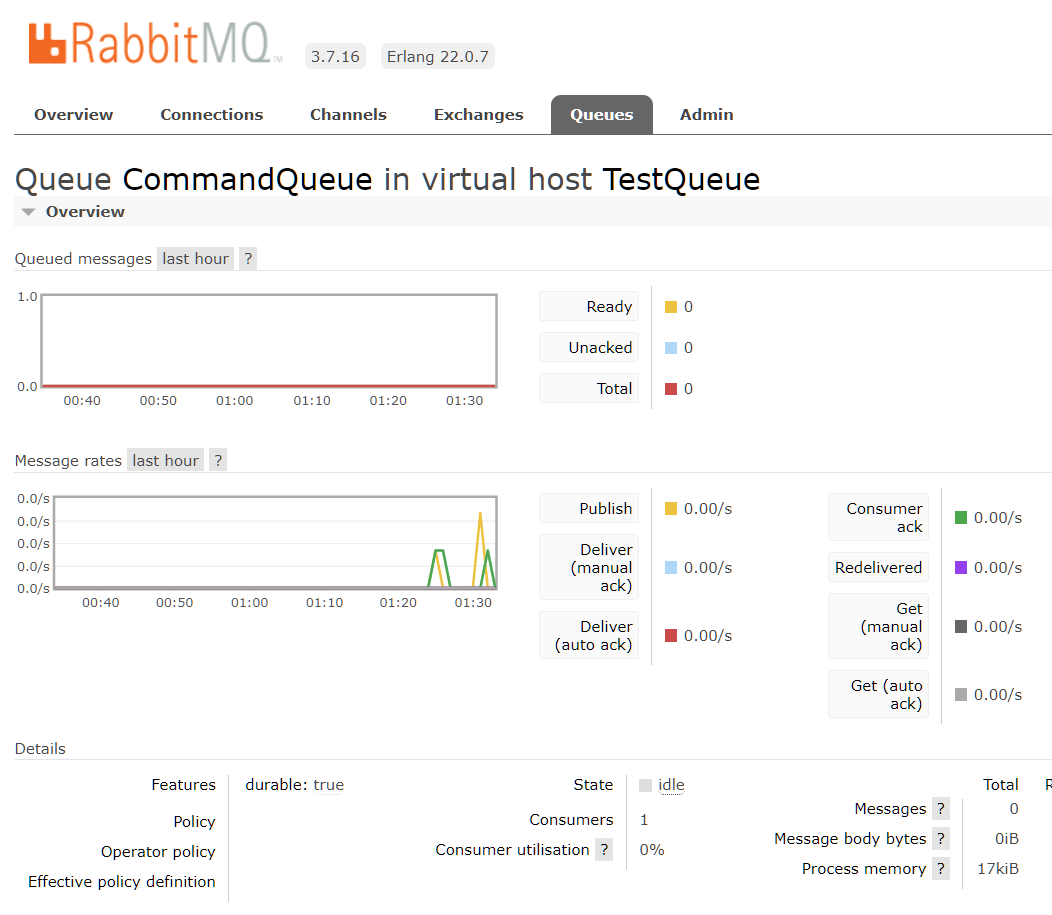Click the 3.7.16 version badge
Image resolution: width=1052 pixels, height=915 pixels.
tap(335, 56)
